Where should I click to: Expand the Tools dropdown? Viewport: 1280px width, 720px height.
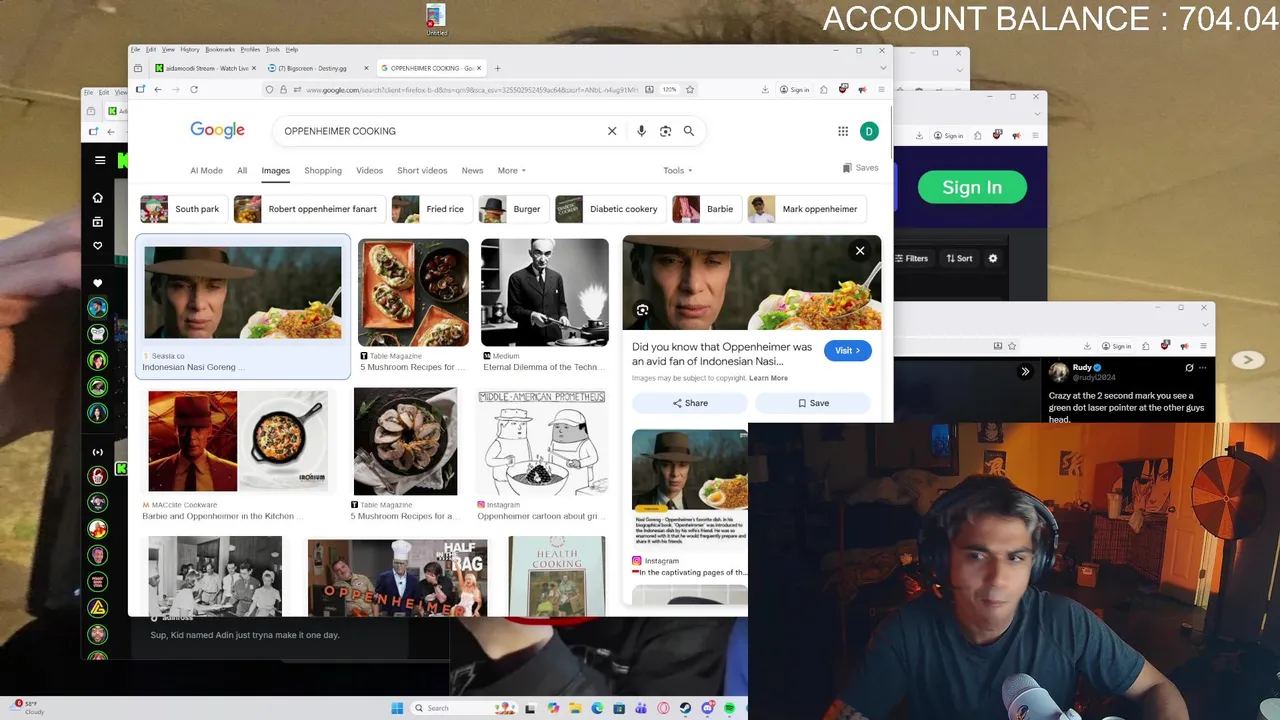[x=678, y=171]
